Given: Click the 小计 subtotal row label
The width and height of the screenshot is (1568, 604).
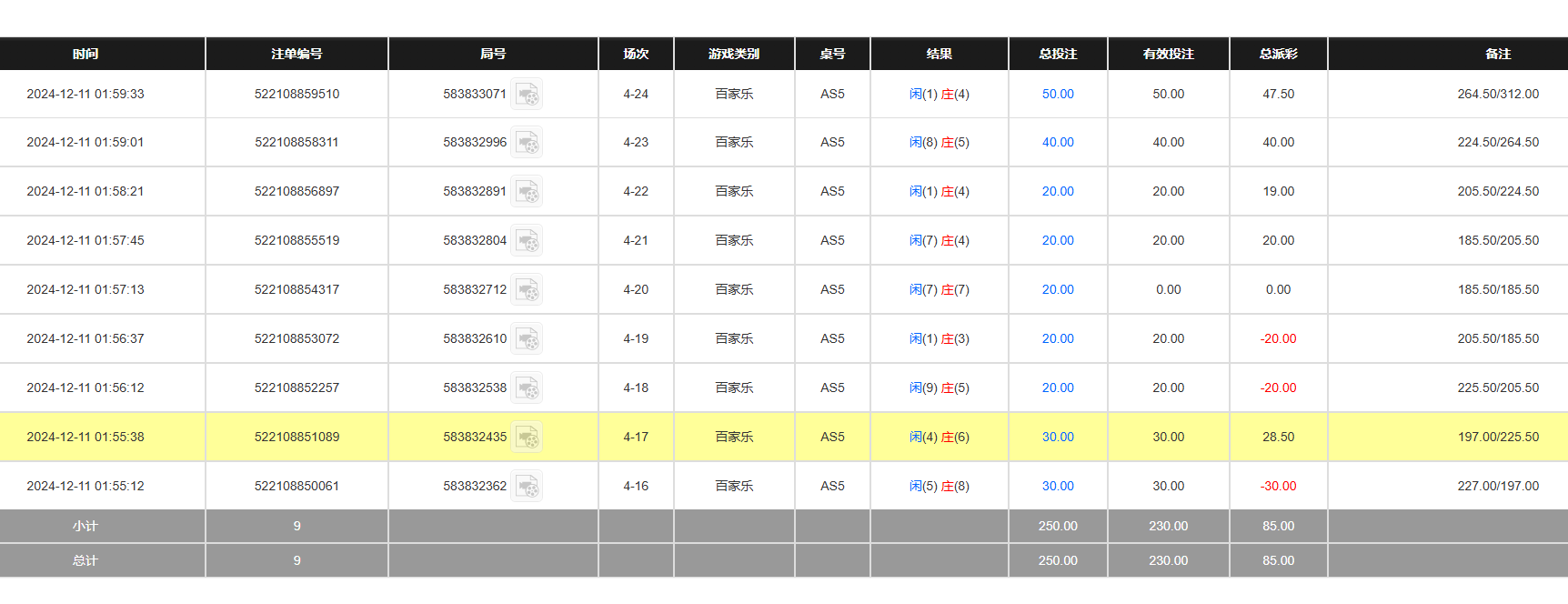Looking at the screenshot, I should [85, 527].
